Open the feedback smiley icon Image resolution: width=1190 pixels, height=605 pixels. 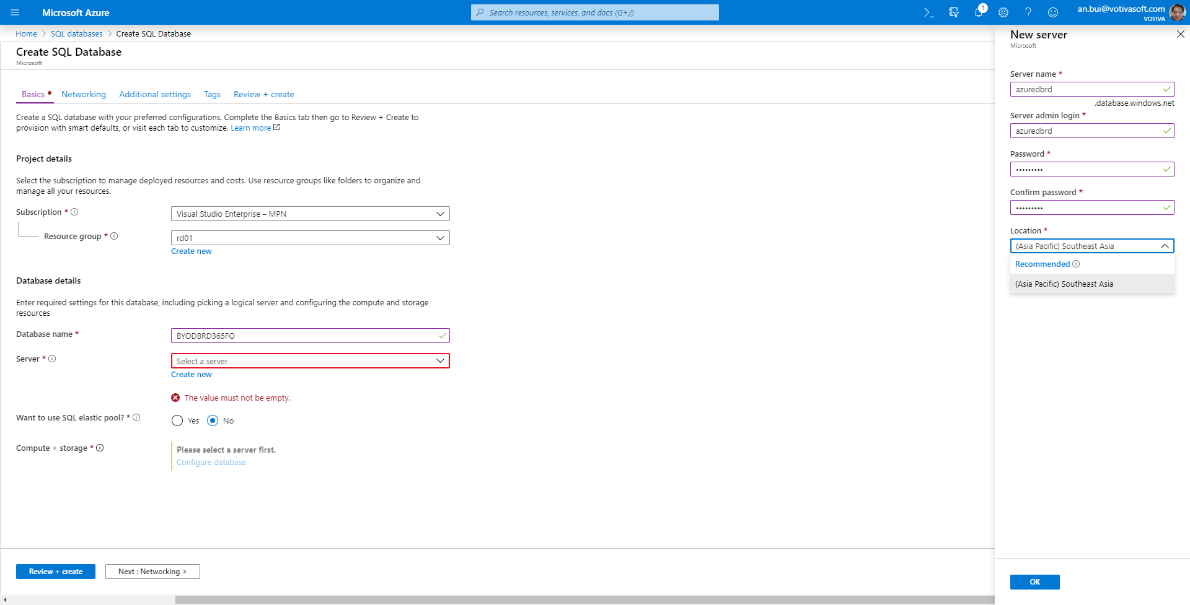coord(1053,12)
